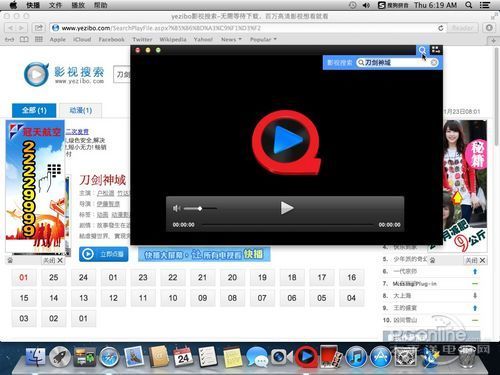Image resolution: width=500 pixels, height=375 pixels.
Task: Select the 动漫(1) tab
Action: click(x=81, y=110)
